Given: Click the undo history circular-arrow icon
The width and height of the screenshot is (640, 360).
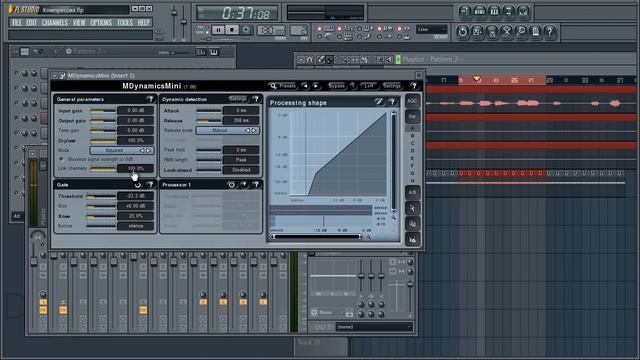Looking at the screenshot, I should click(x=462, y=31).
